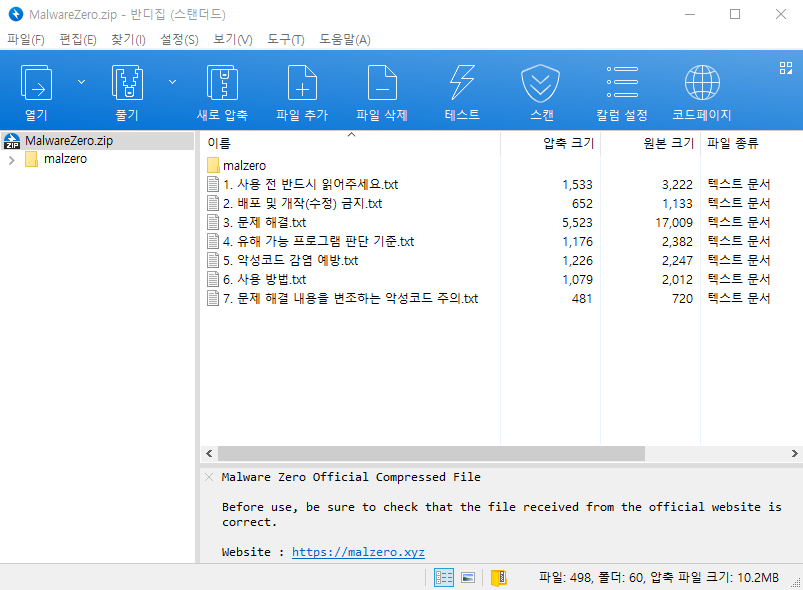Open the 편집(E) menu
The image size is (803, 590).
[x=78, y=39]
